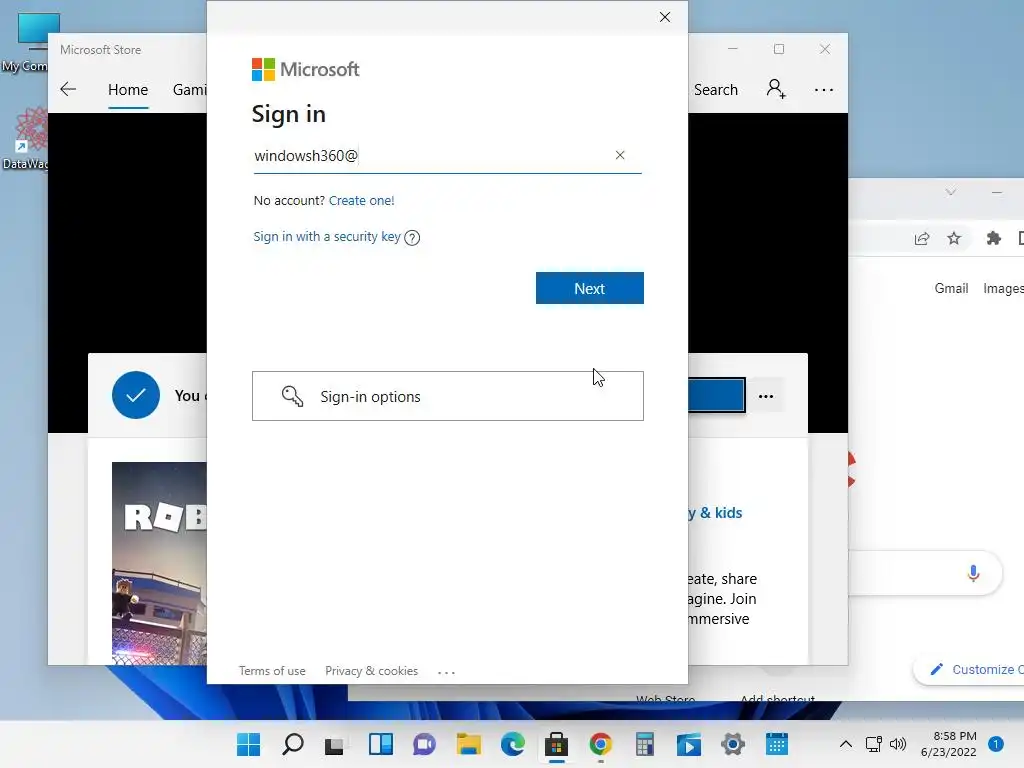
Task: Open Chrome extensions puzzle icon
Action: [x=993, y=238]
